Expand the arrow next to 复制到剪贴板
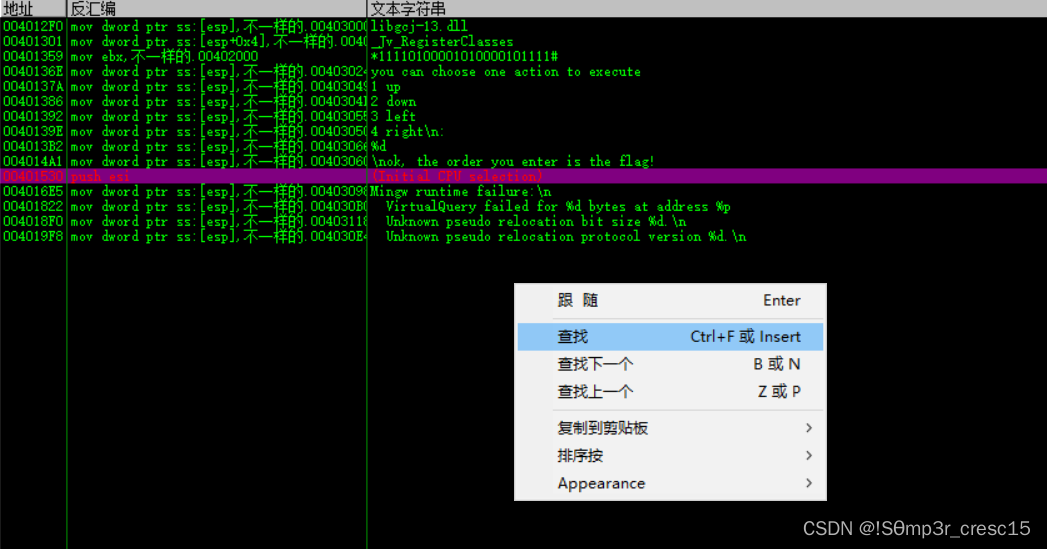 (809, 428)
